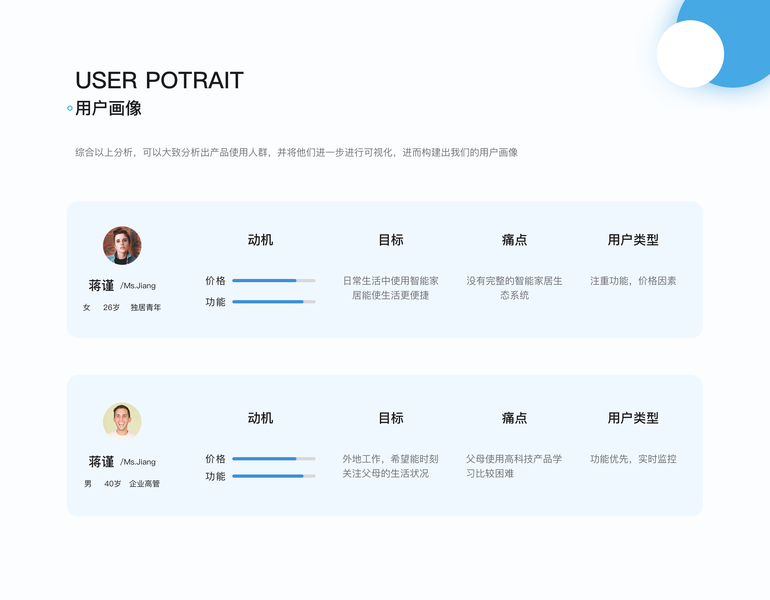The image size is (770, 600).
Task: Click the 价格 label in the first card
Action: 215,281
